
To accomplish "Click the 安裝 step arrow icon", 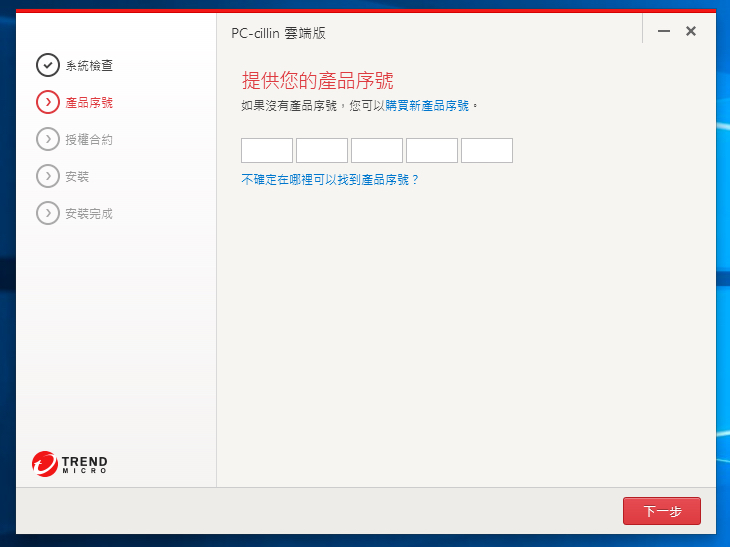I will point(47,176).
